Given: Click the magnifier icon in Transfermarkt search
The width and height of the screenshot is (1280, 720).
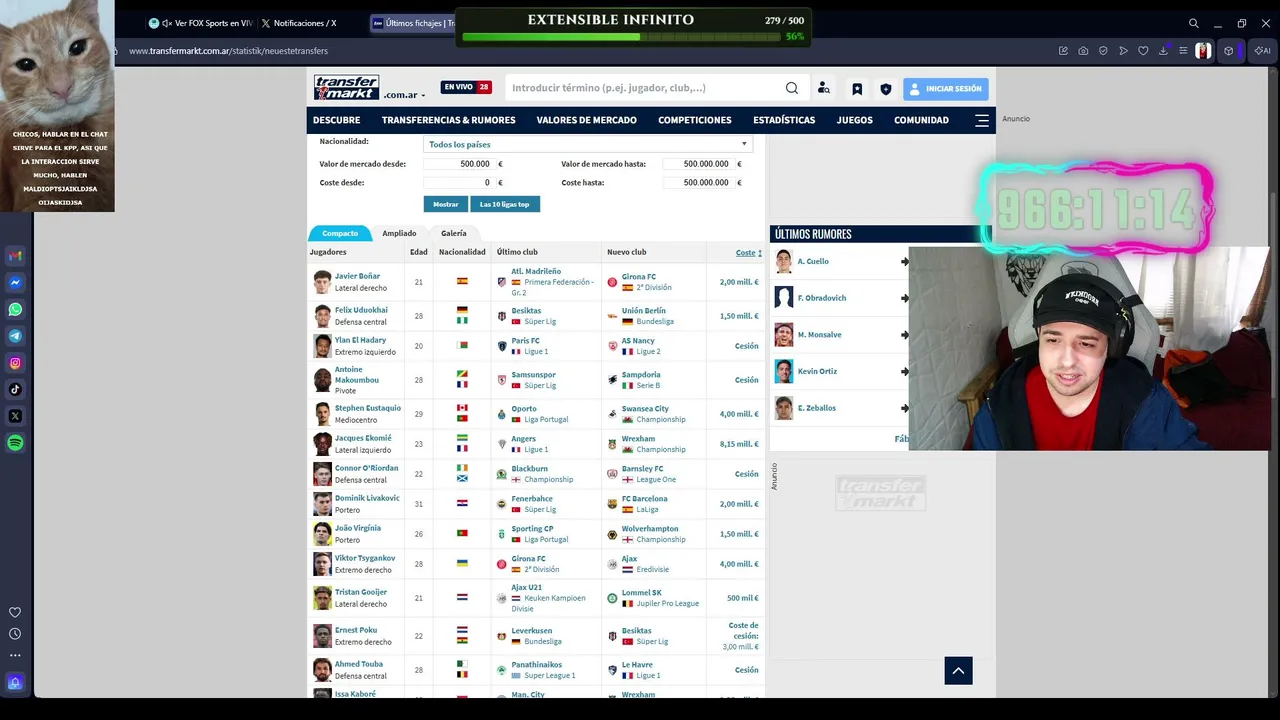Looking at the screenshot, I should [792, 88].
